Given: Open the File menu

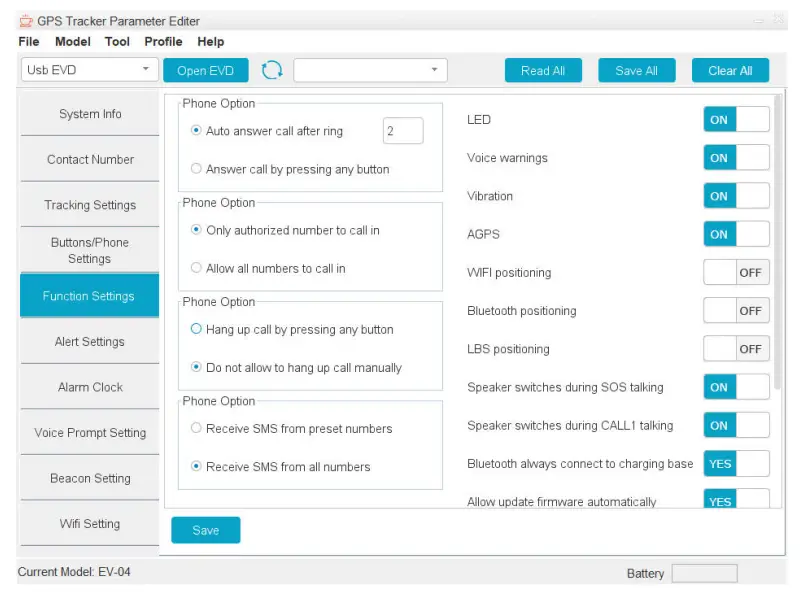Looking at the screenshot, I should point(28,41).
